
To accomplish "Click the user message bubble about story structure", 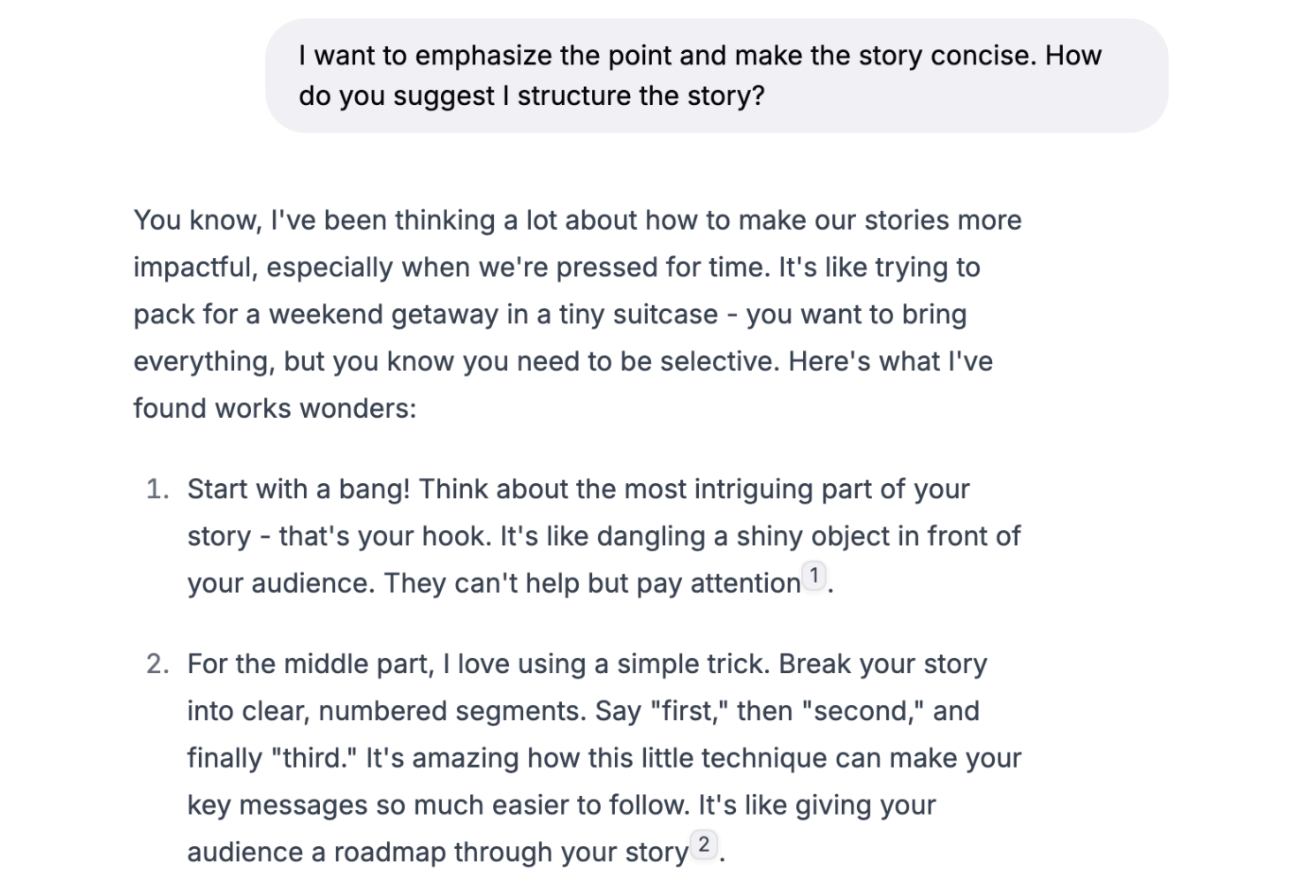I will click(716, 76).
